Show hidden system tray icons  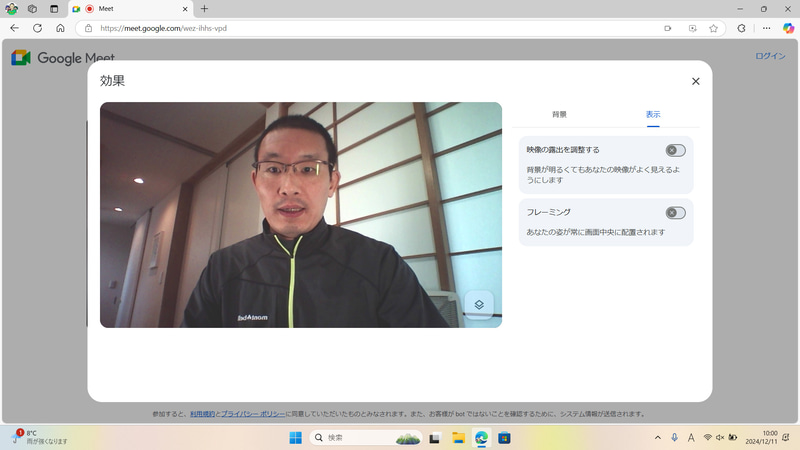(658, 438)
